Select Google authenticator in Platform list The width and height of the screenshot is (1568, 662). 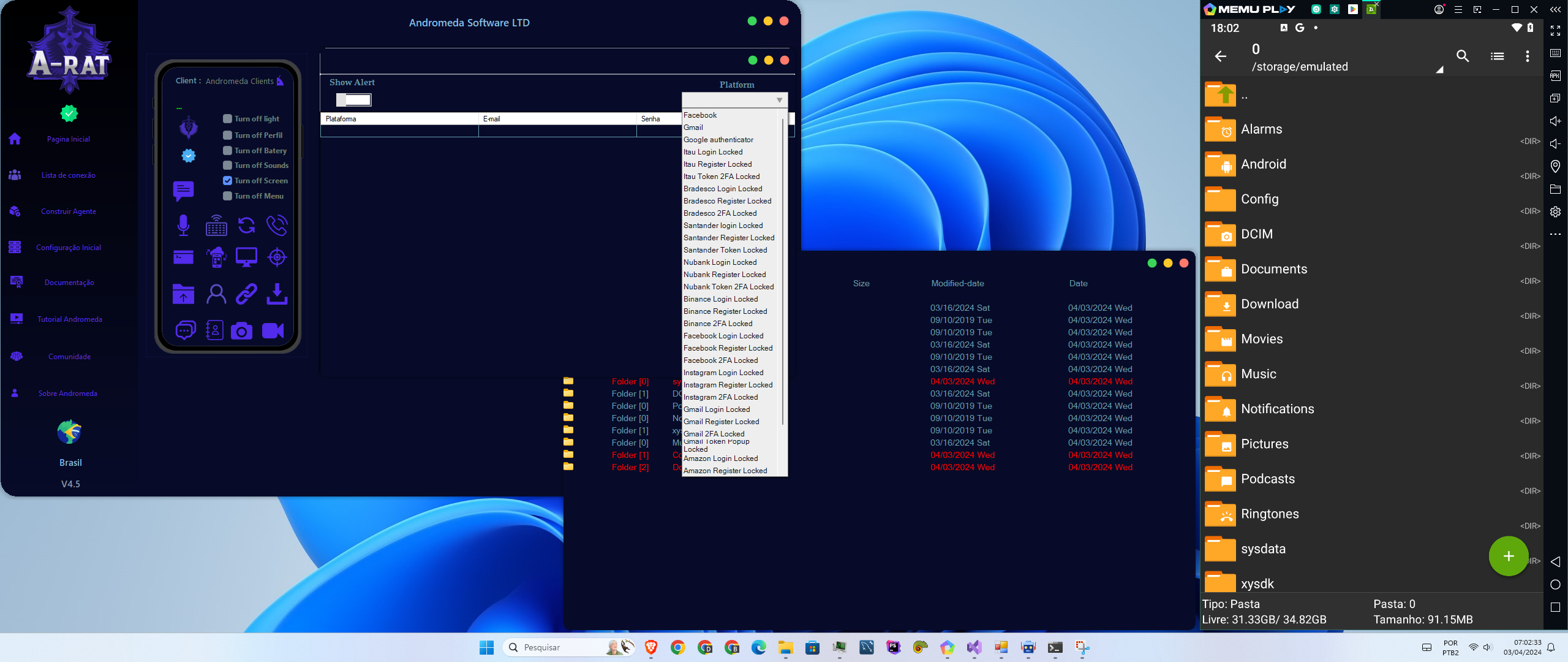[x=718, y=140]
